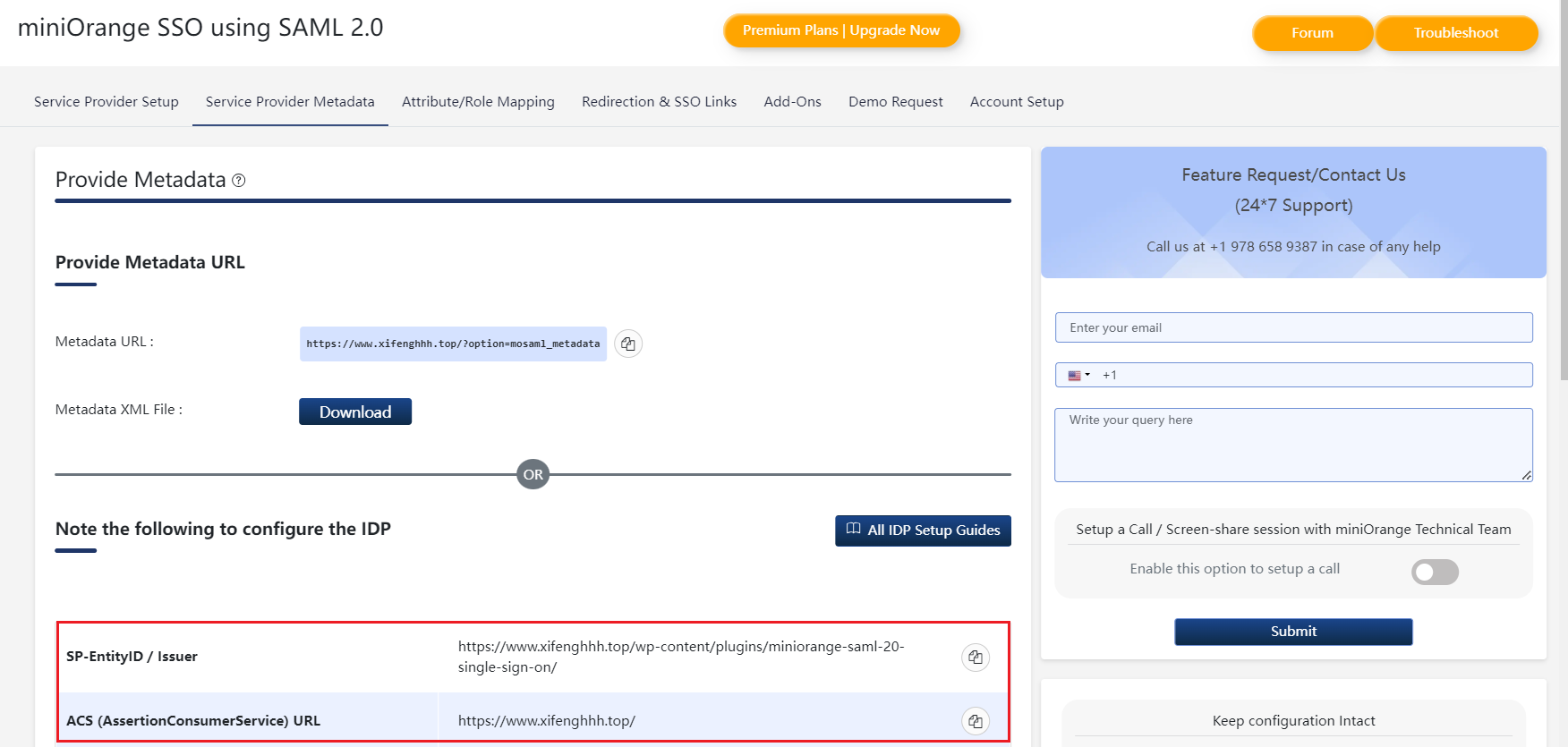
Task: Click the Troubleshoot button
Action: coord(1456,33)
